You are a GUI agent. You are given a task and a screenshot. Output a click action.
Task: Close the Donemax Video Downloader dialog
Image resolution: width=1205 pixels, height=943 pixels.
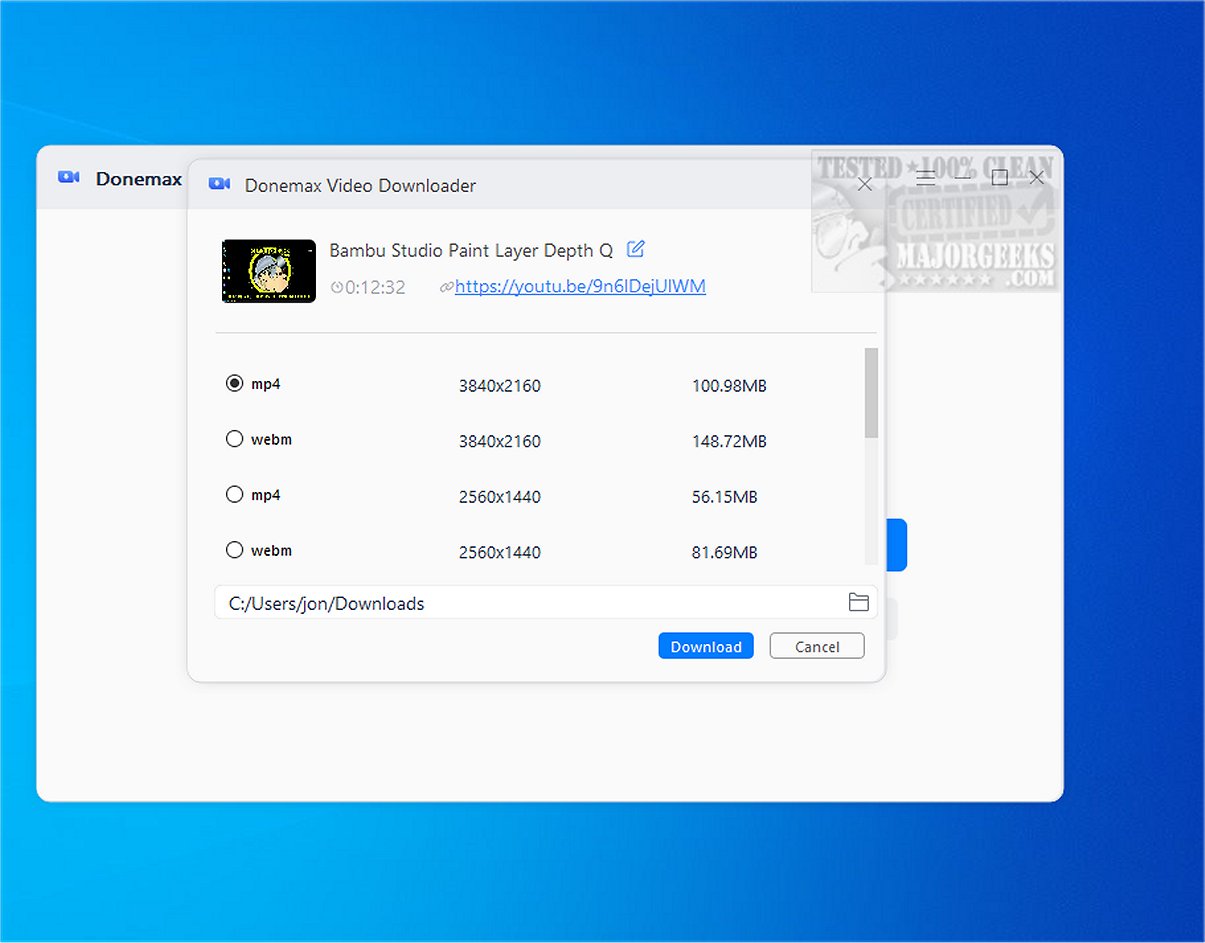(x=865, y=184)
